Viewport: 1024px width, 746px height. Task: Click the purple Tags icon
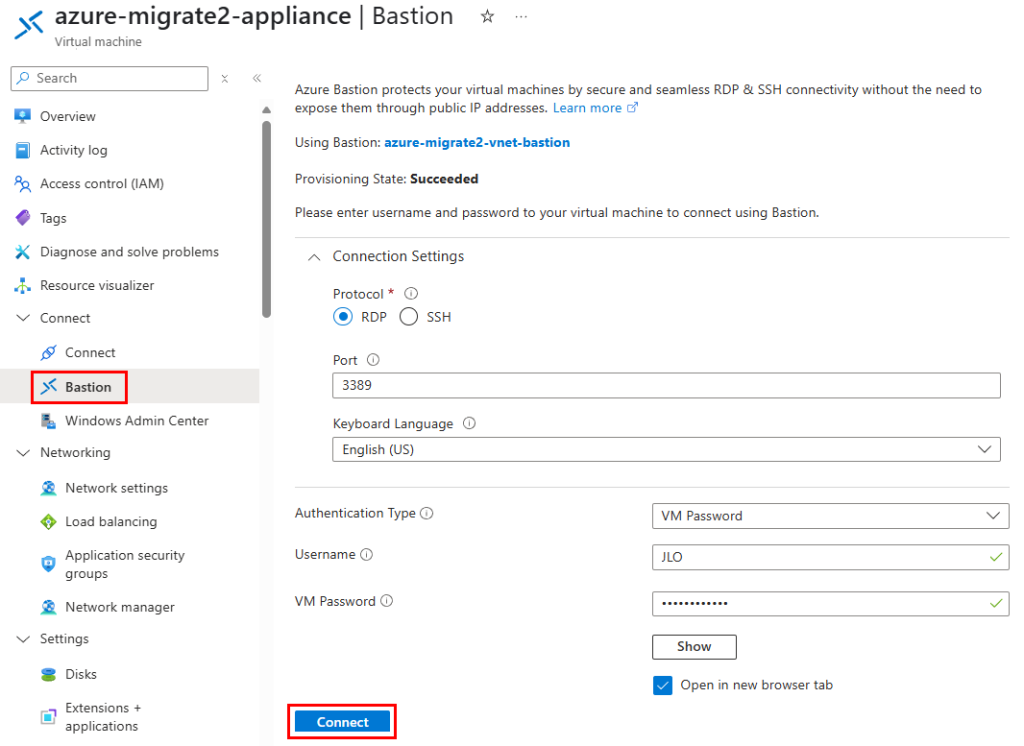pos(22,218)
